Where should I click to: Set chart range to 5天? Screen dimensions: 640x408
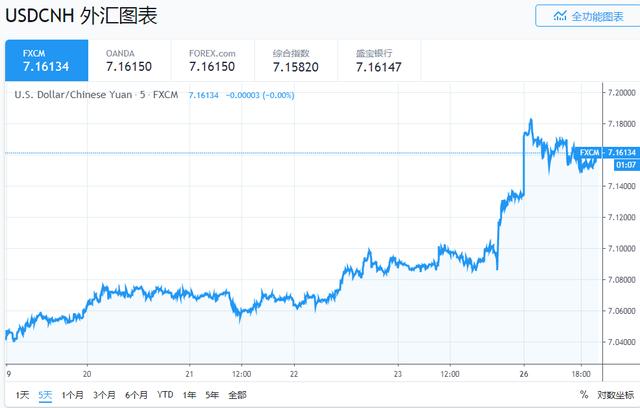tap(45, 395)
